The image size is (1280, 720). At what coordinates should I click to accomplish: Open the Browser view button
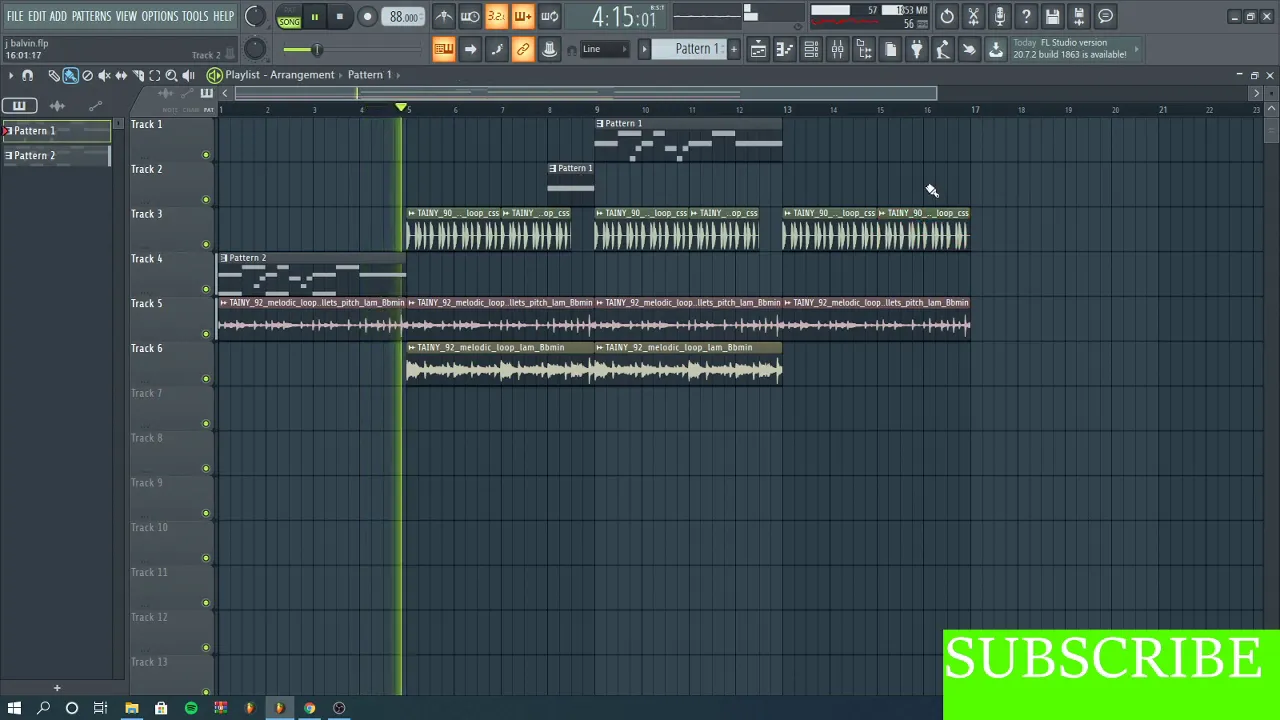[864, 49]
